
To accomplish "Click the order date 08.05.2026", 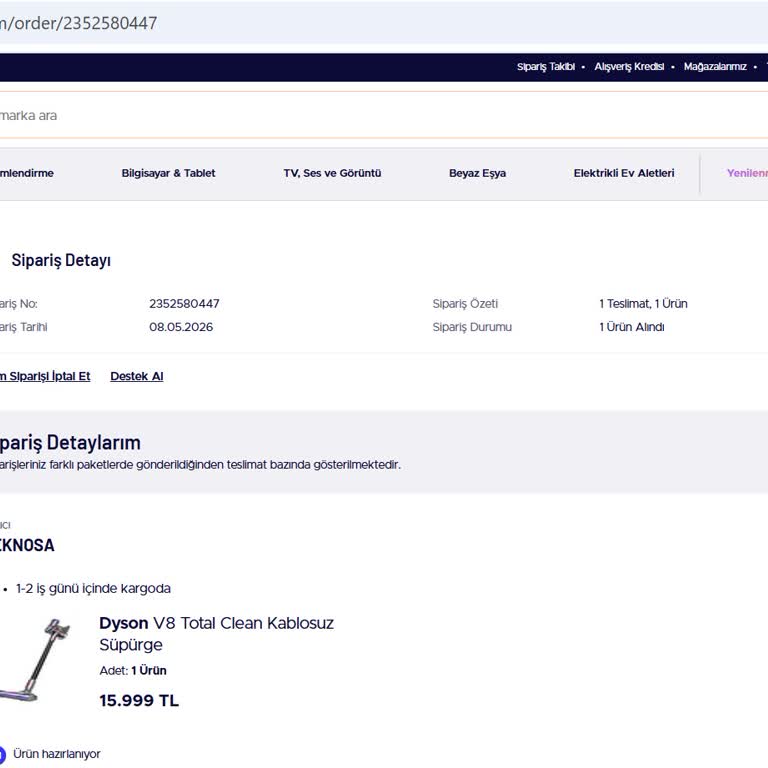I will 181,327.
